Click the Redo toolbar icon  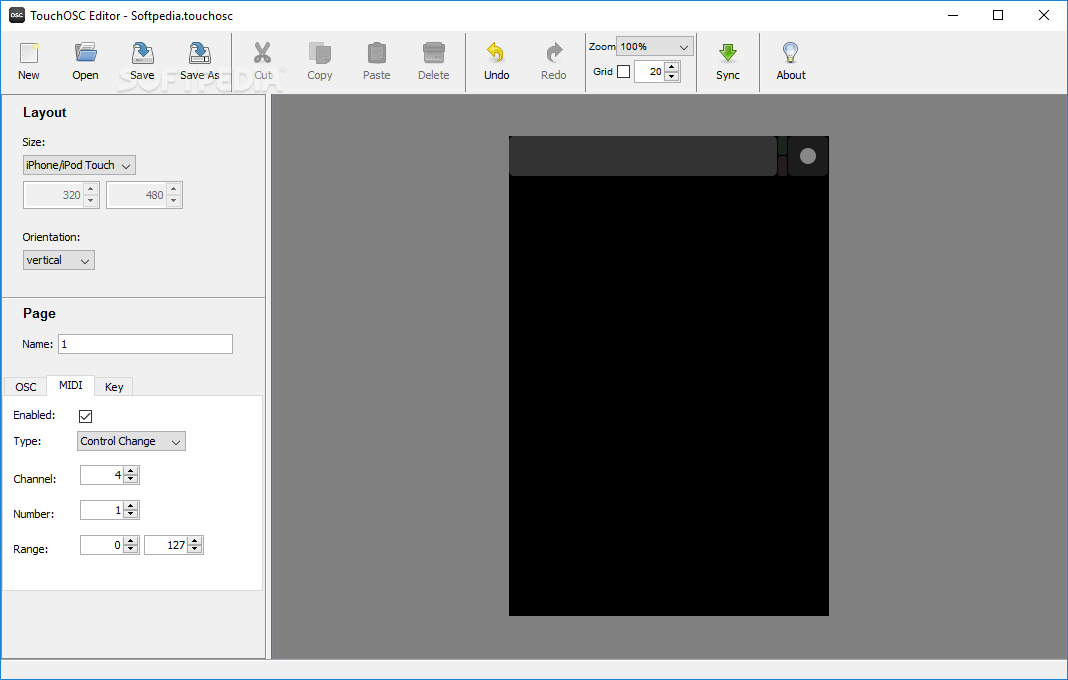(x=553, y=54)
